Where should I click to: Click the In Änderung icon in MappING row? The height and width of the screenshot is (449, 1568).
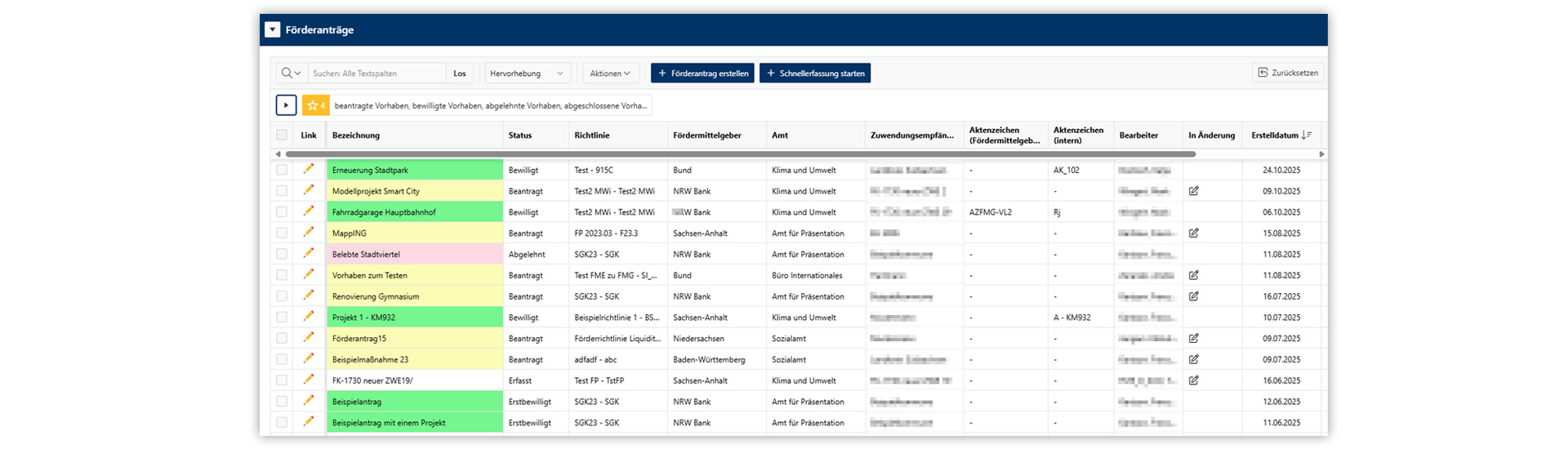tap(1193, 233)
